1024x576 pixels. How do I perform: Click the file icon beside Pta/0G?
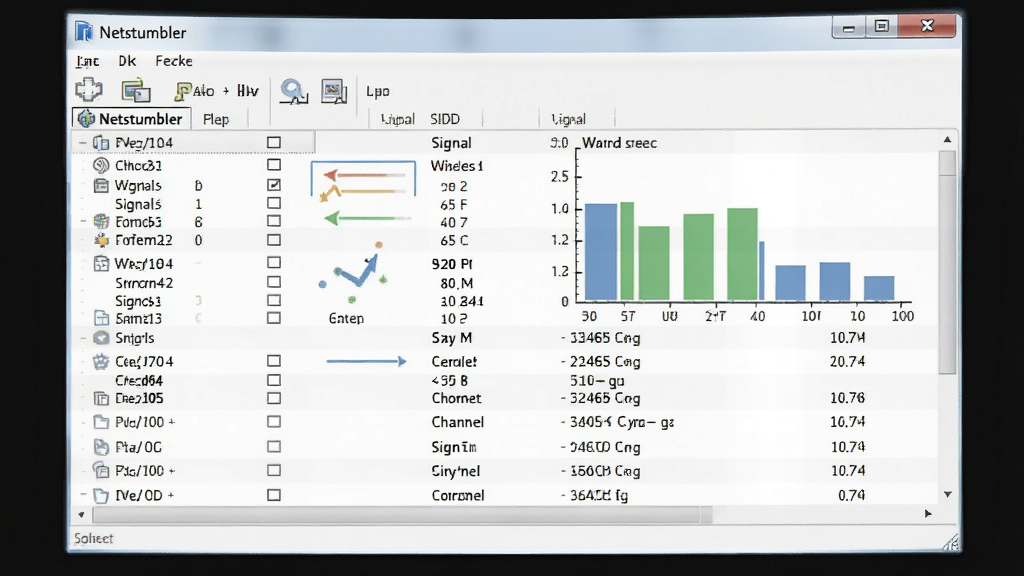(101, 447)
